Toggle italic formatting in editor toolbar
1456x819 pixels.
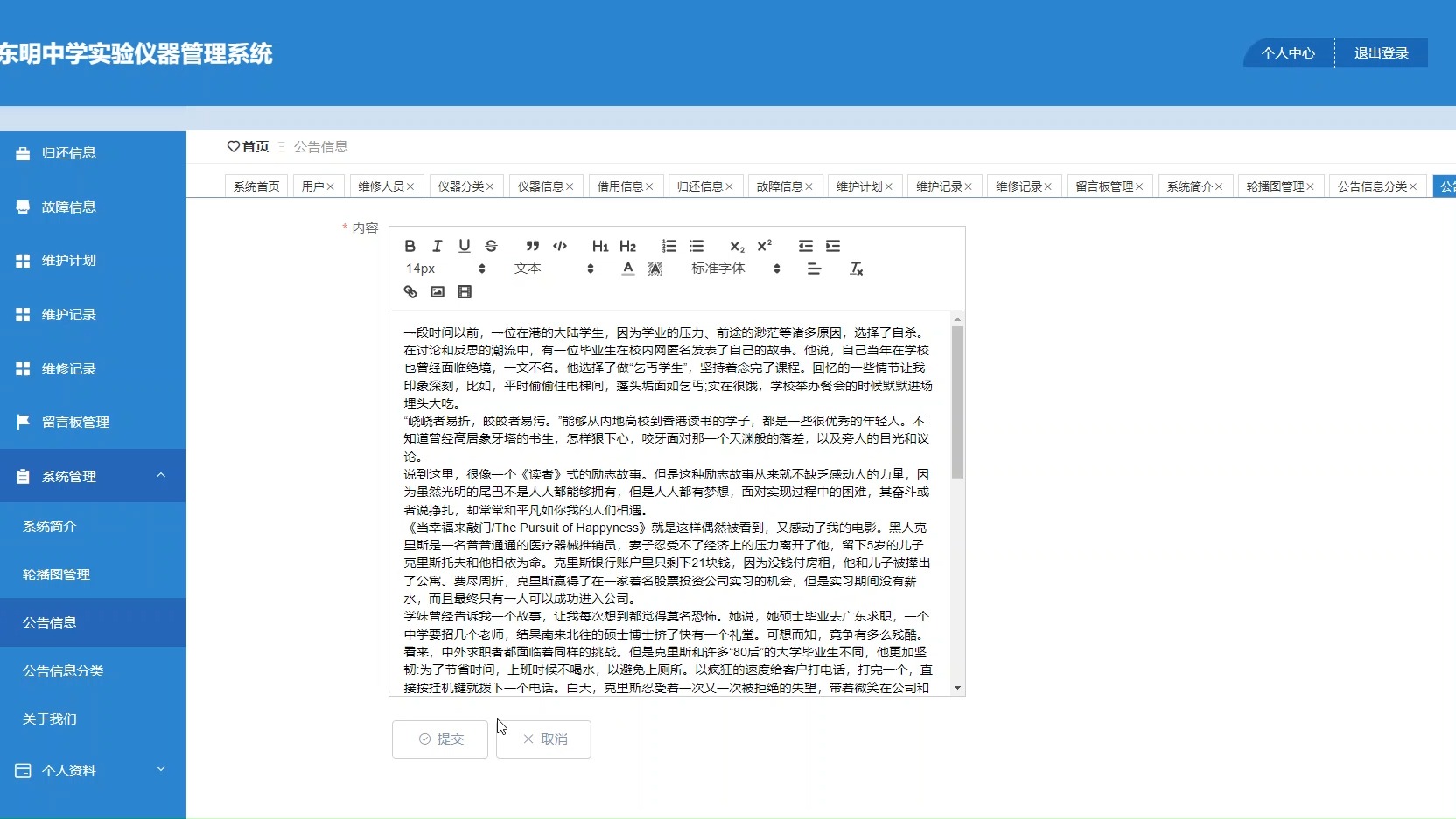(x=437, y=246)
